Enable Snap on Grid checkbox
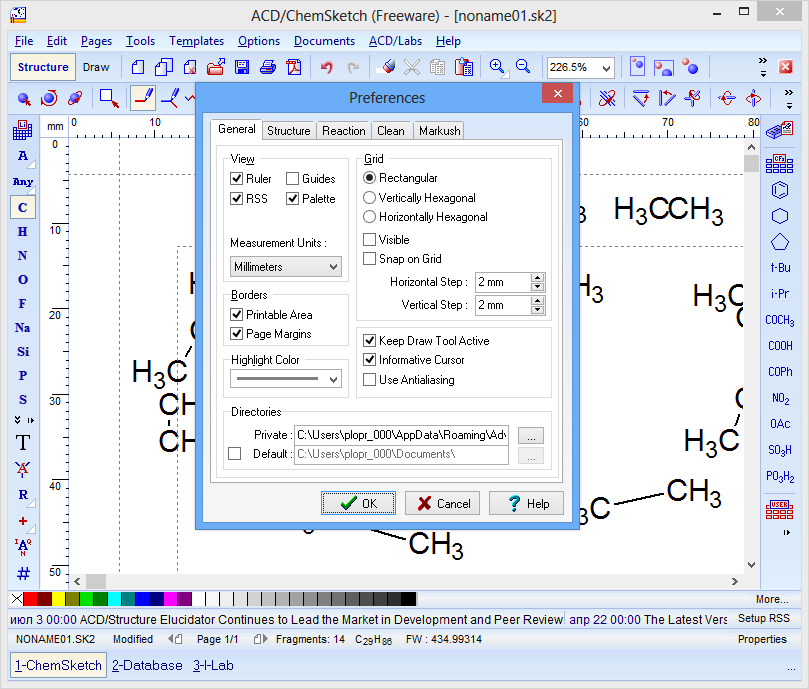 [x=369, y=259]
